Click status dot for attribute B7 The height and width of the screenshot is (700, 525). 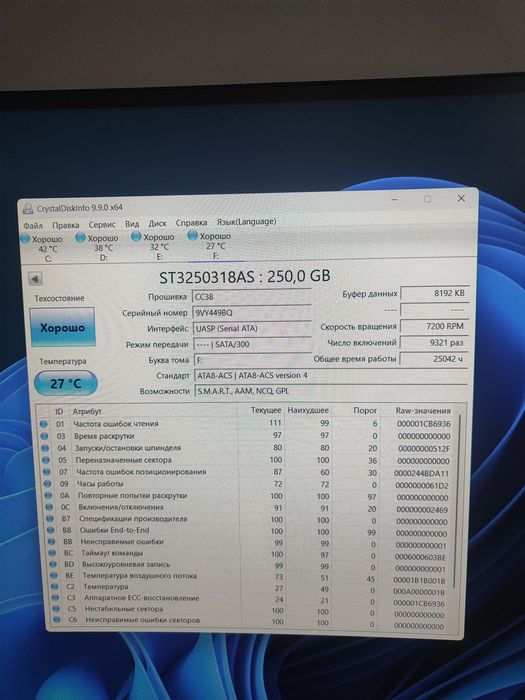(x=50, y=519)
